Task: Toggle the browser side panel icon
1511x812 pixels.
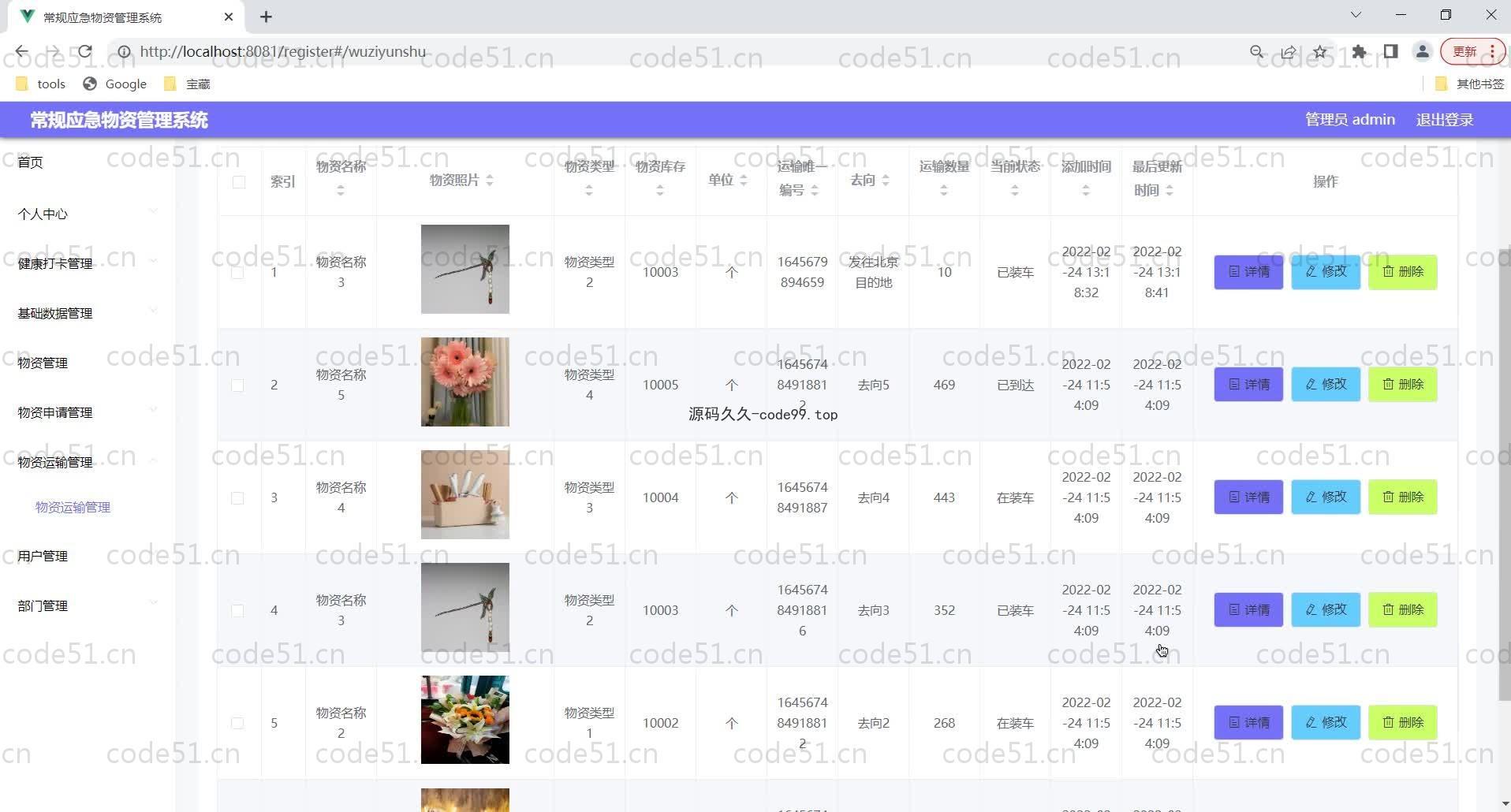Action: (1390, 52)
